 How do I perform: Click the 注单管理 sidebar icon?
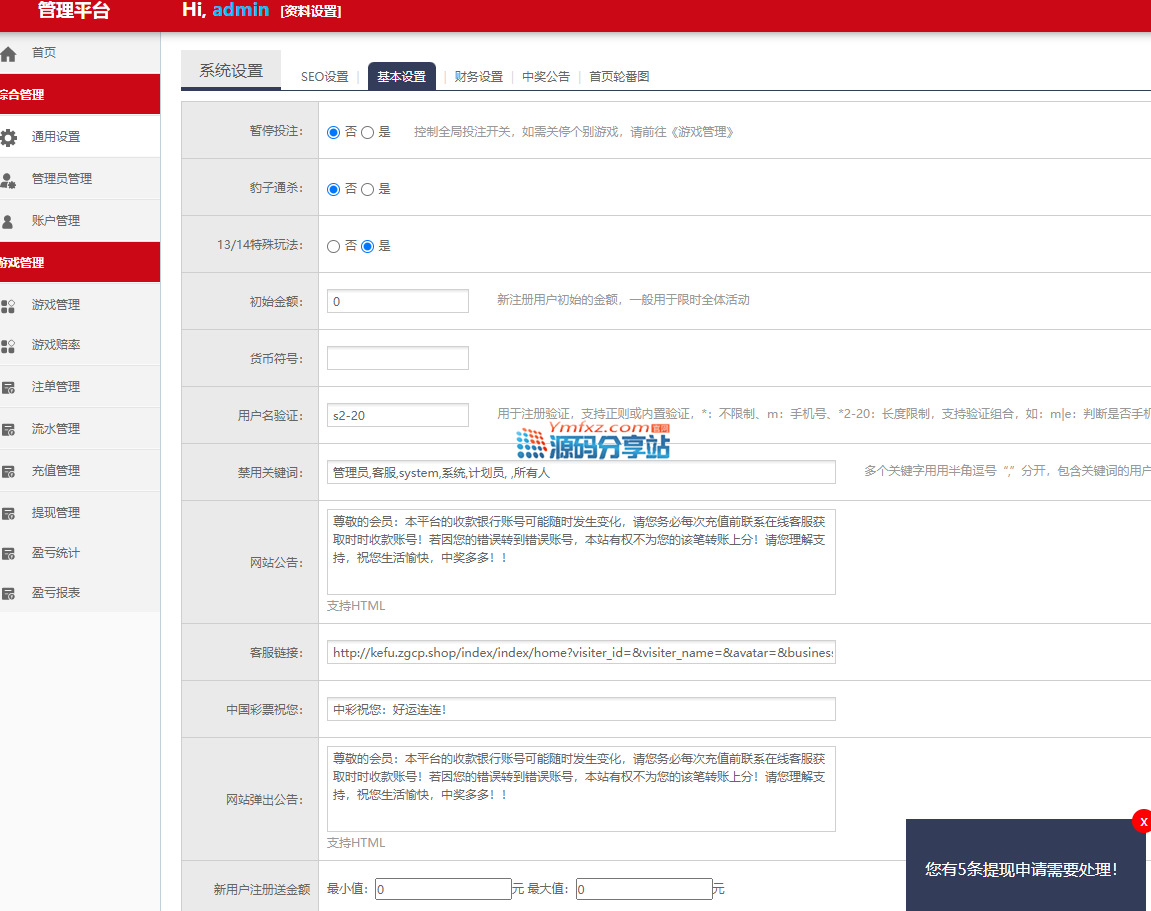[x=9, y=388]
